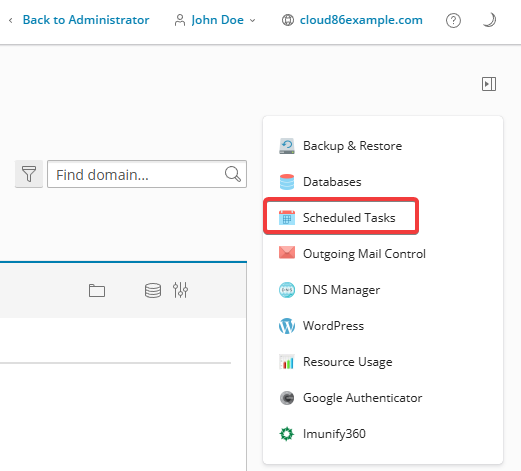This screenshot has height=471, width=521.
Task: View Resource Usage chart icon
Action: click(287, 362)
